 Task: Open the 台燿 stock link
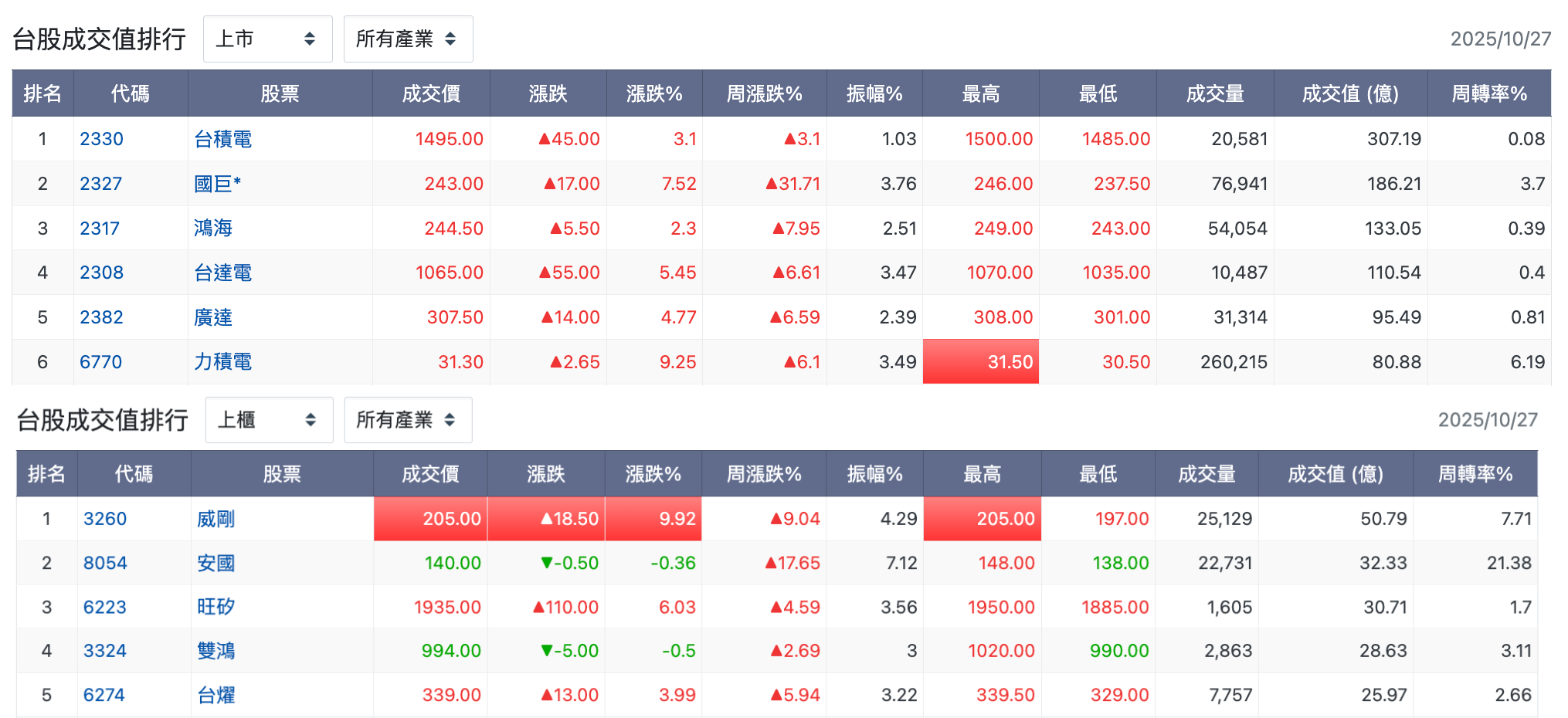click(216, 695)
